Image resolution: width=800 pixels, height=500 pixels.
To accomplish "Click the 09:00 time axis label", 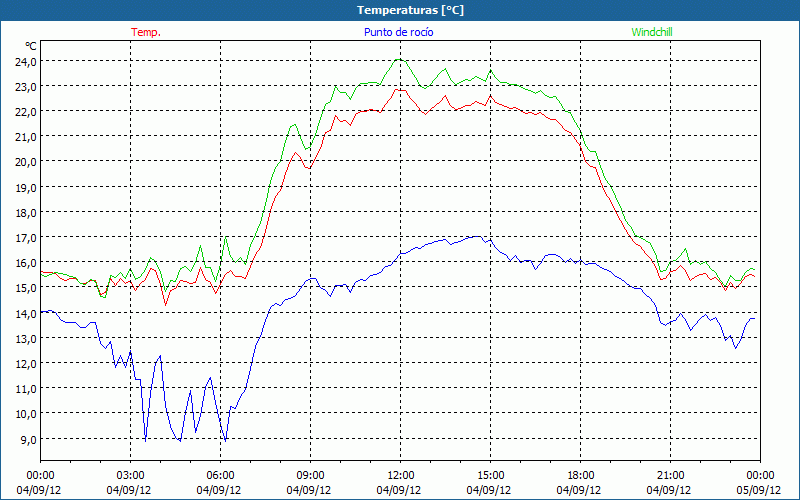I will [x=310, y=476].
